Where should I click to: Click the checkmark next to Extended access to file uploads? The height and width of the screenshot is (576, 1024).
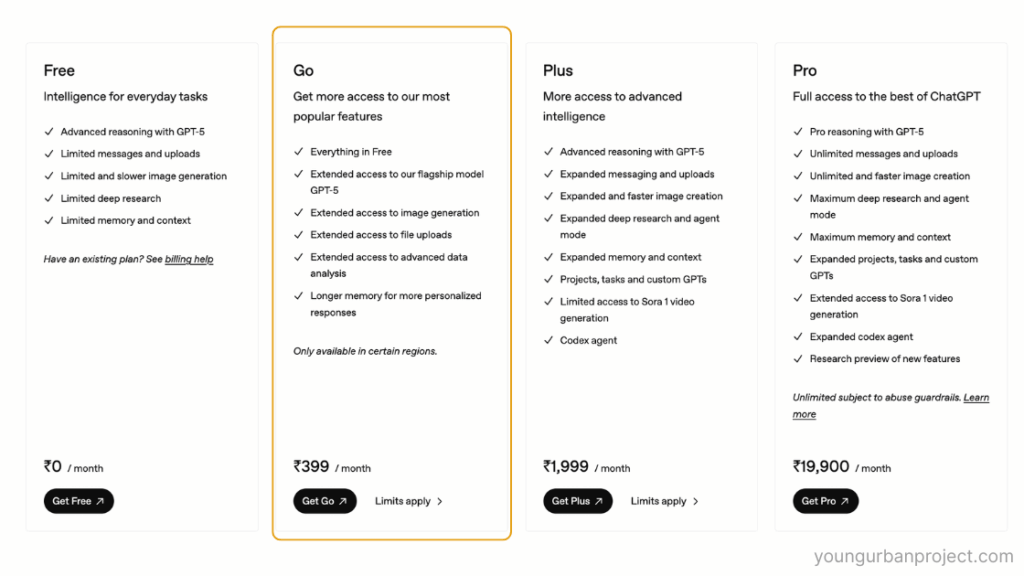click(x=297, y=235)
